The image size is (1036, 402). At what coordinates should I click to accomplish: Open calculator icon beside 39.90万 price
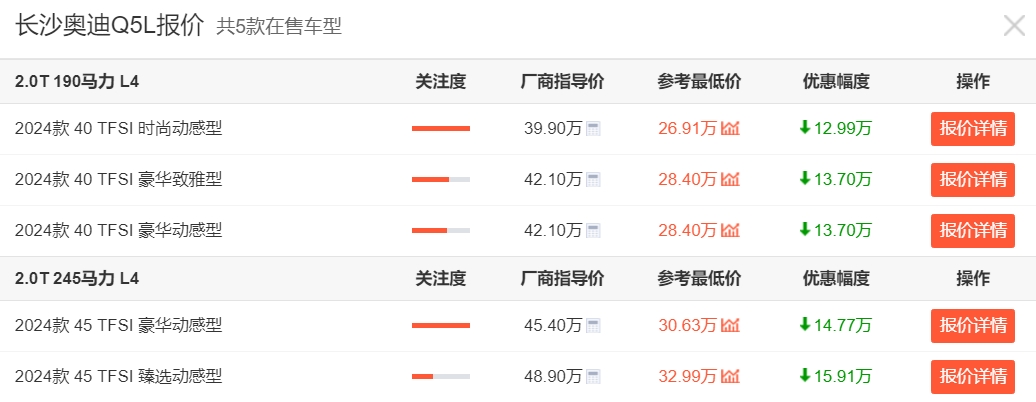(593, 129)
